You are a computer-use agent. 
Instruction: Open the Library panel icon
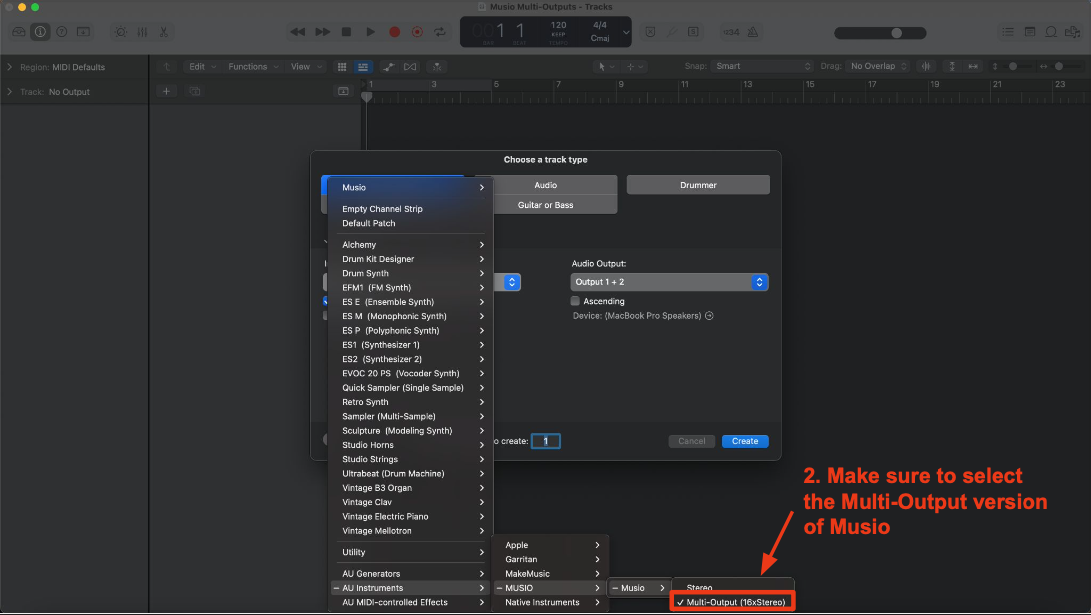pyautogui.click(x=19, y=32)
